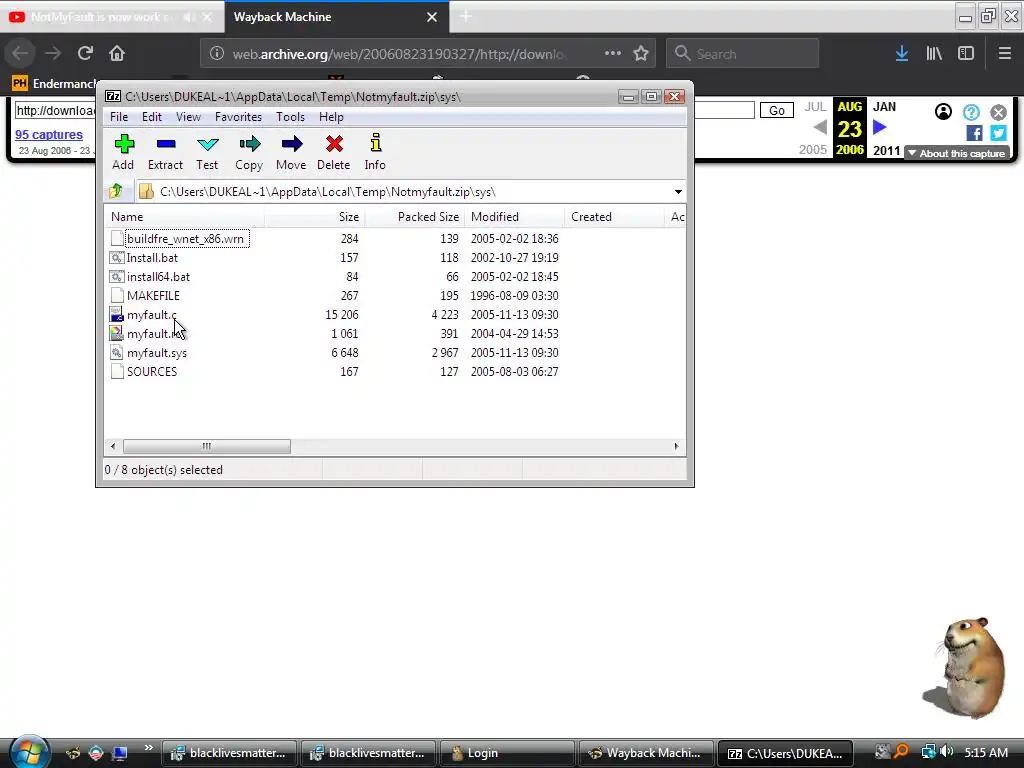Image resolution: width=1024 pixels, height=768 pixels.
Task: Sort by the Modified column header
Action: 514,217
